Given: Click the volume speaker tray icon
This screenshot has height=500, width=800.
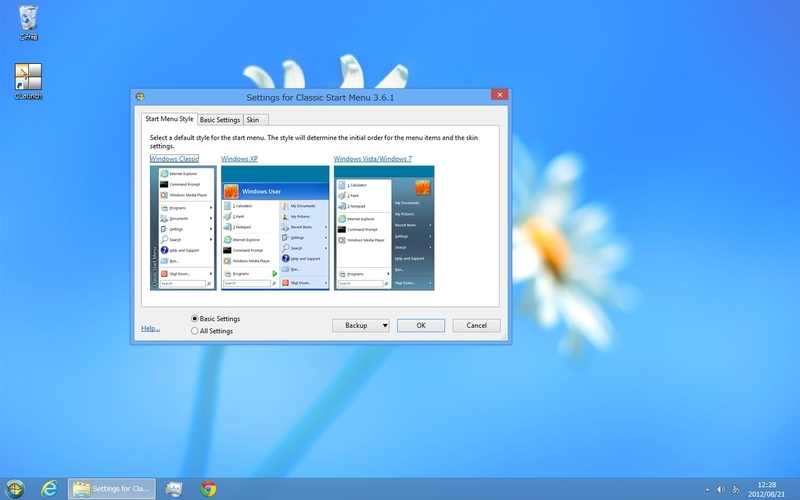Looking at the screenshot, I should coord(721,490).
